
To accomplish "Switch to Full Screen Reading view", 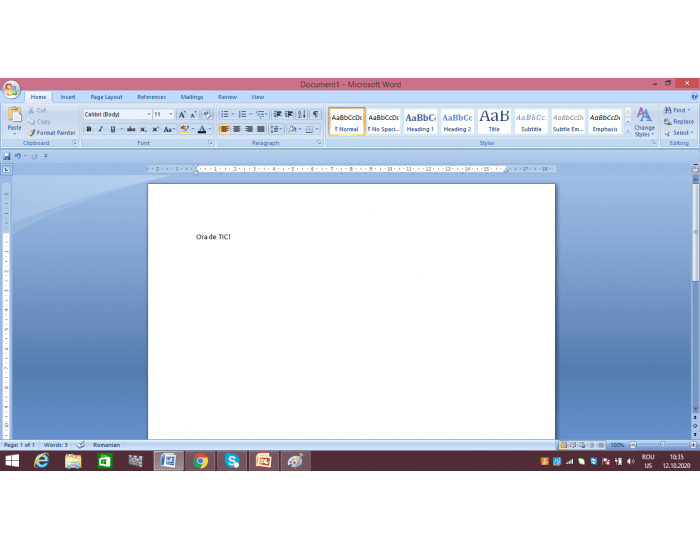I will 573,445.
